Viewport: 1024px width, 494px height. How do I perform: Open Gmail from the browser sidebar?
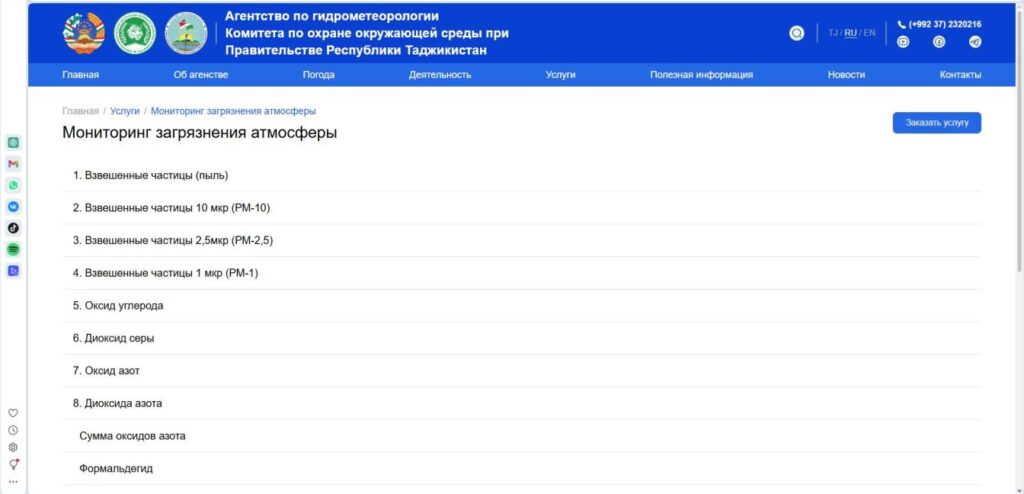click(13, 163)
